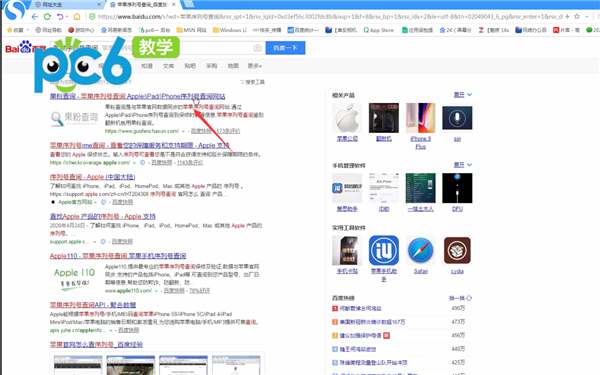Click the 百度一下 search button
This screenshot has height=375, width=600.
285,48
